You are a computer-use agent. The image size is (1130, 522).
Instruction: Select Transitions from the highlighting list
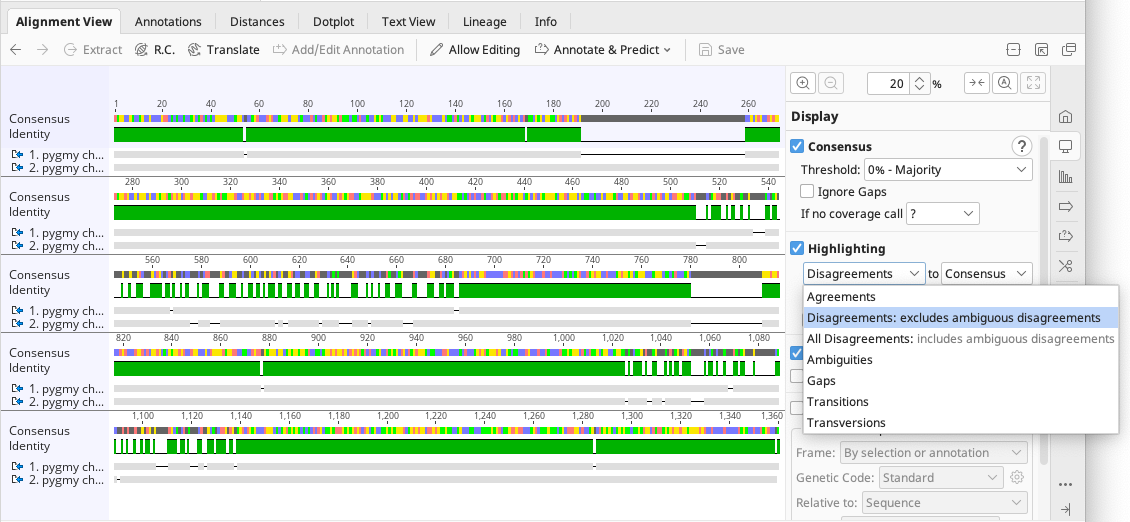[838, 402]
